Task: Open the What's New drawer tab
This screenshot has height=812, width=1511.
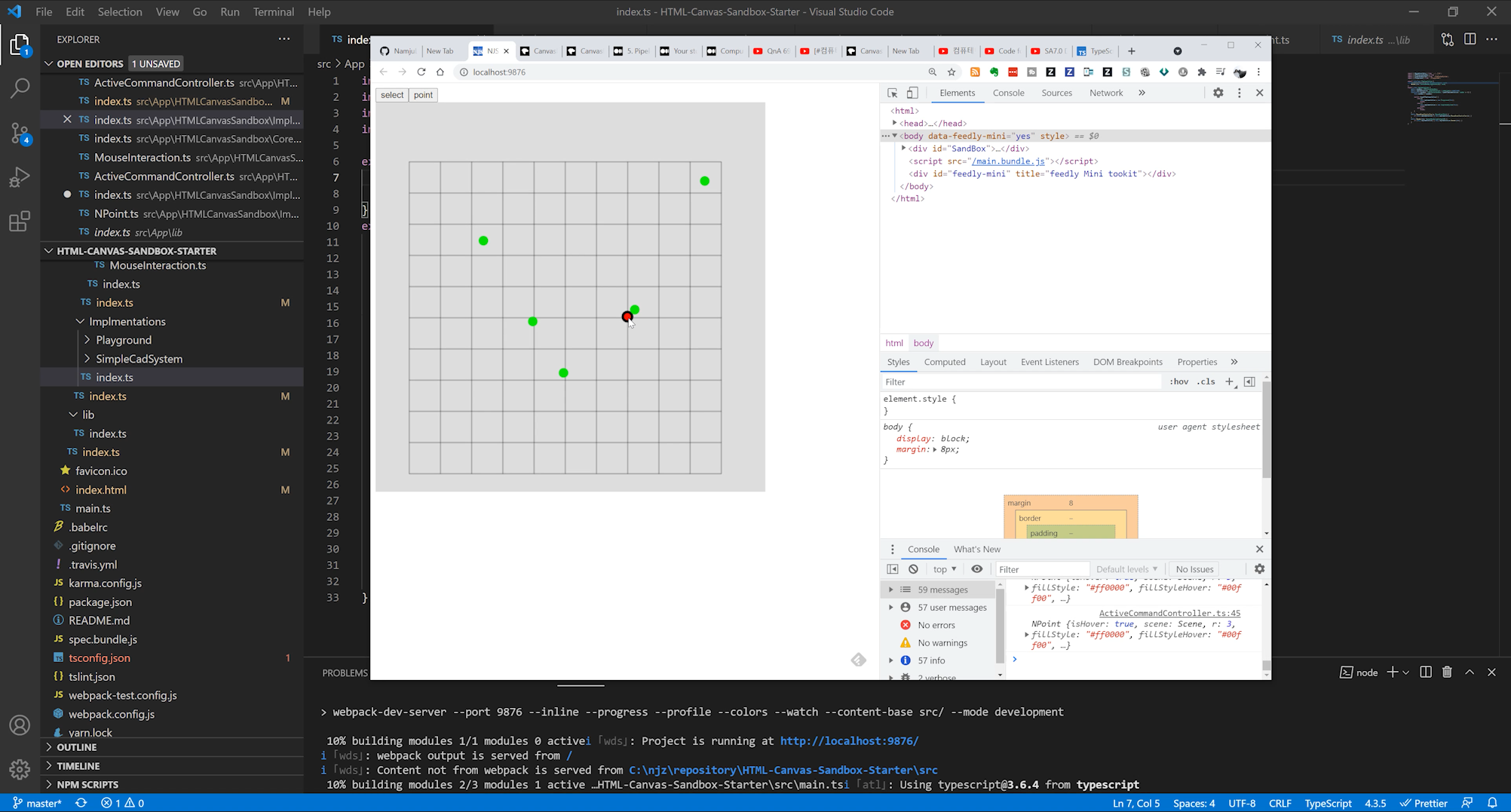Action: (x=976, y=549)
